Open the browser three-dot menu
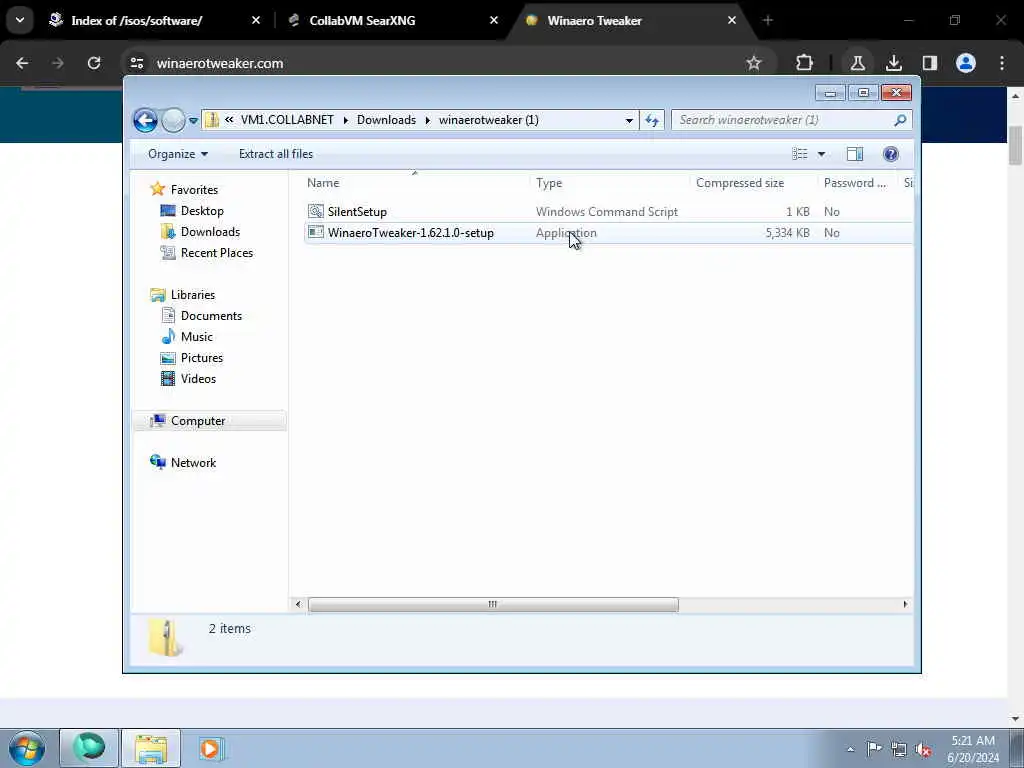Viewport: 1024px width, 768px height. coord(1002,63)
